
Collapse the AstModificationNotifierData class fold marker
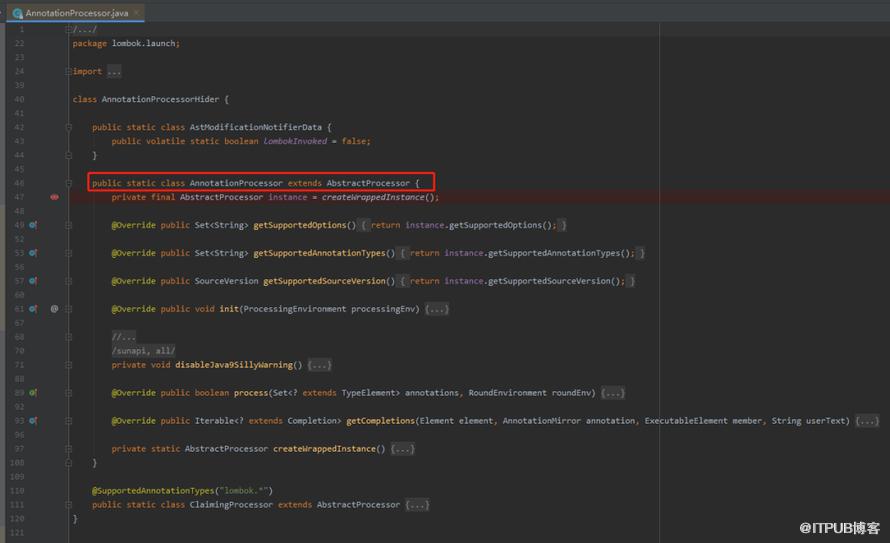pos(69,128)
